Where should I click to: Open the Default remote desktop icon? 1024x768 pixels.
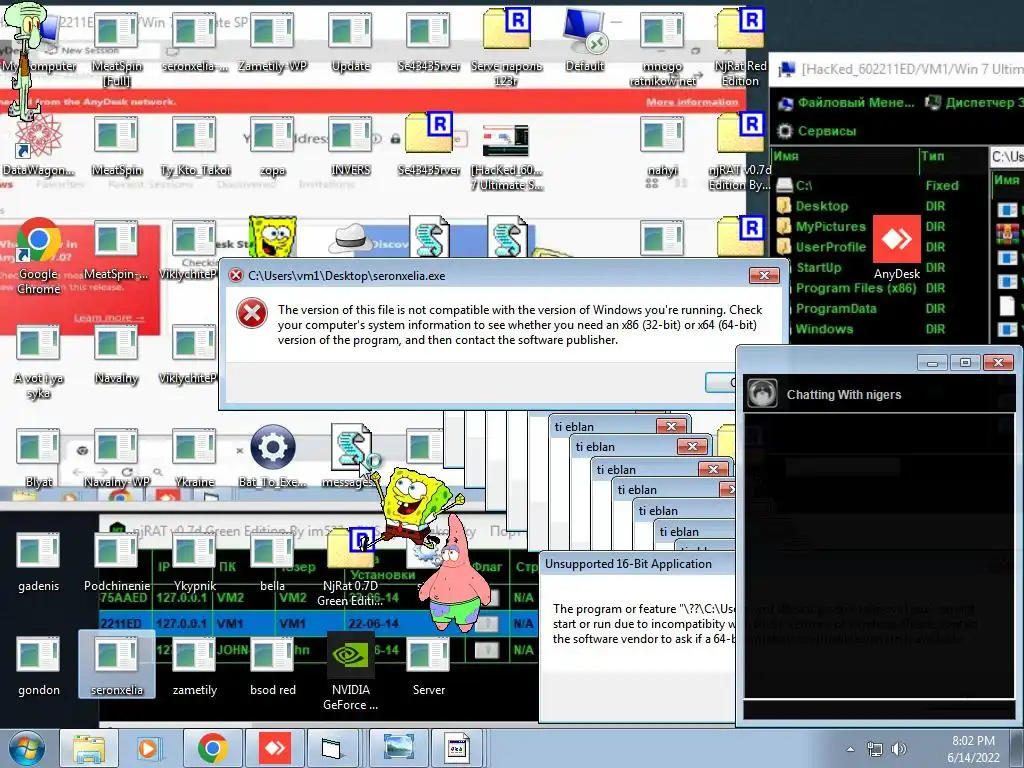(x=585, y=40)
